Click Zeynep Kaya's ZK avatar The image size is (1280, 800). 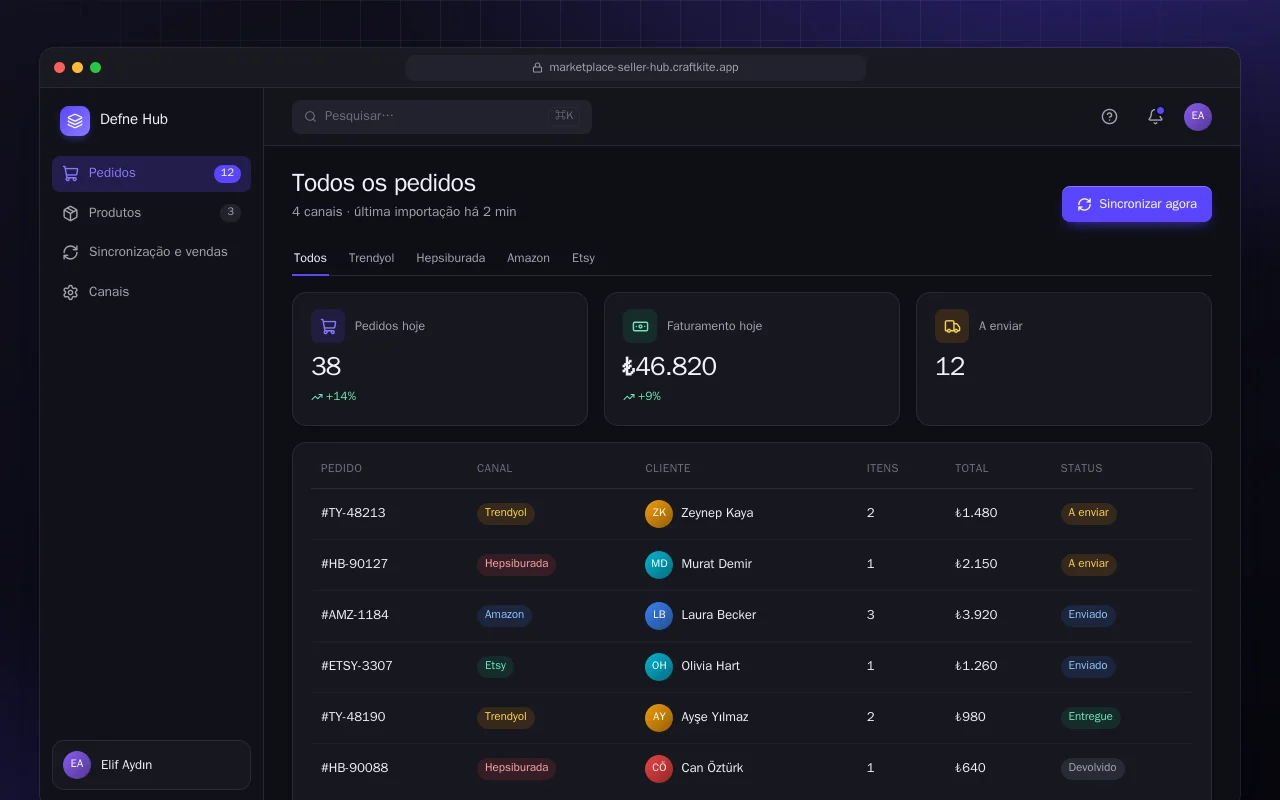659,513
